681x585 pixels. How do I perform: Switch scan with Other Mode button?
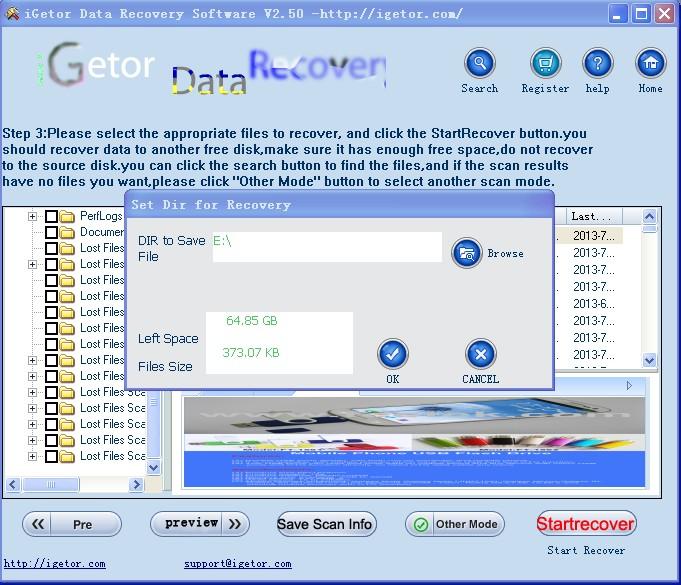coord(455,524)
